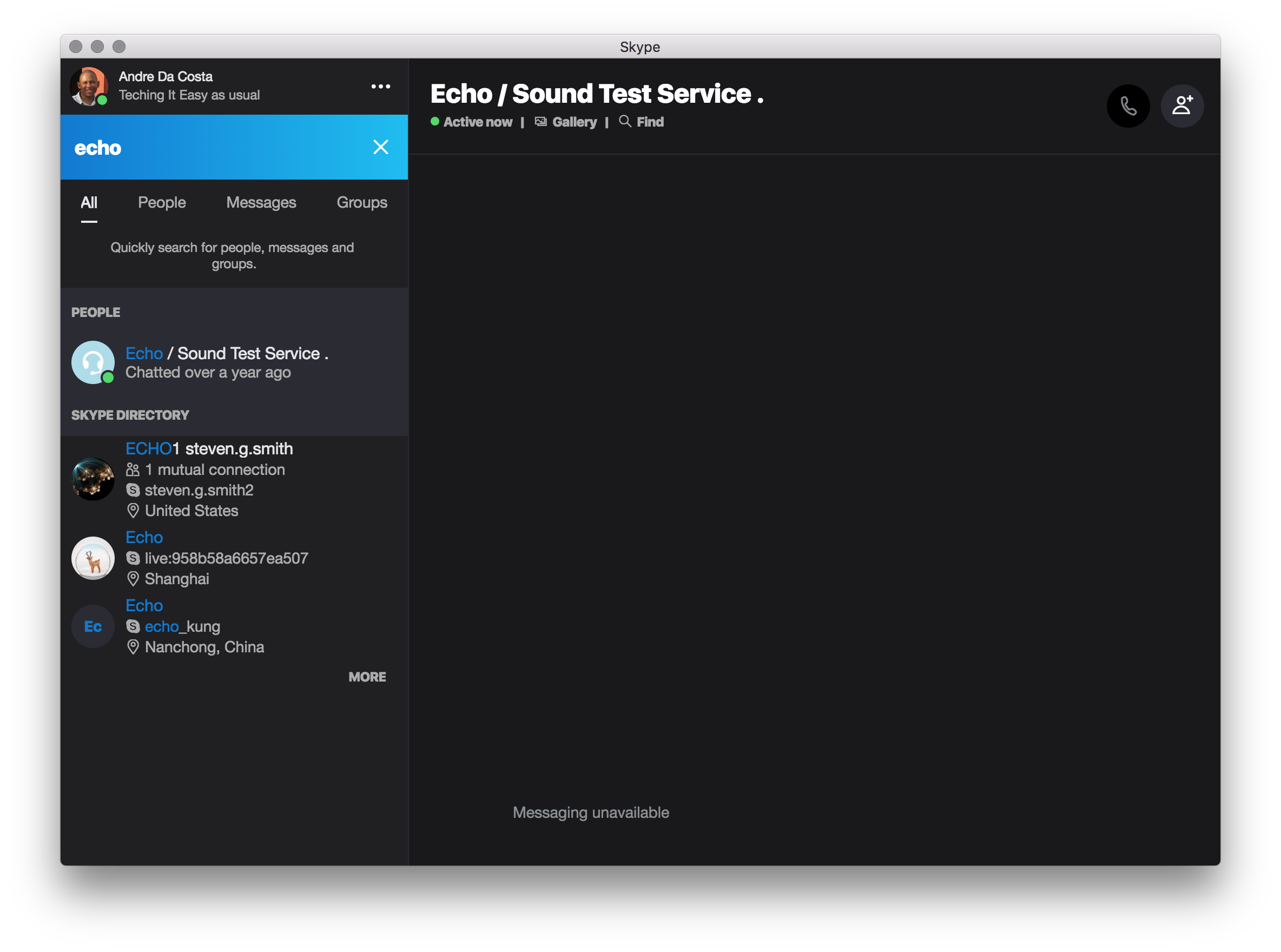
Task: Click the live:958b58a6657ea507 Skype name
Action: 226,558
